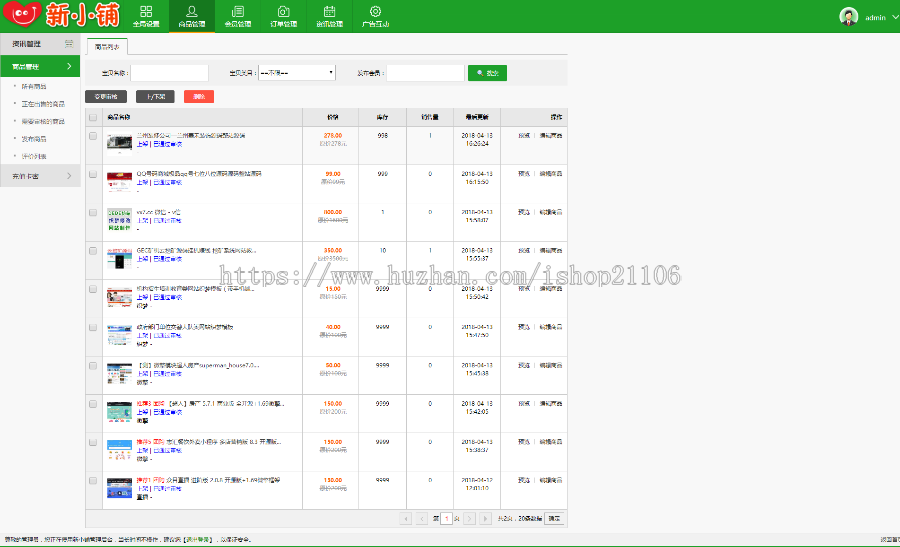Toggle the select-all checkbox in table header
The image size is (900, 547).
click(x=93, y=117)
